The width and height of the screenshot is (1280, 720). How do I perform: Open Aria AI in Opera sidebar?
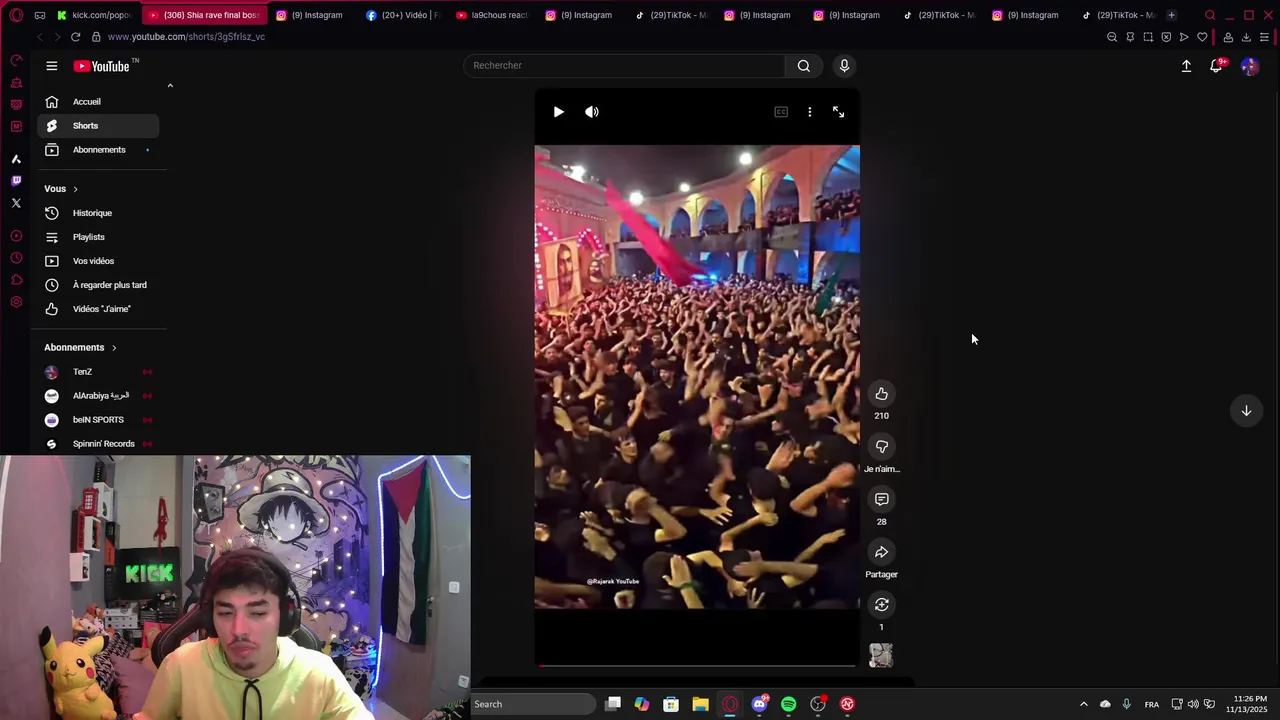16,159
